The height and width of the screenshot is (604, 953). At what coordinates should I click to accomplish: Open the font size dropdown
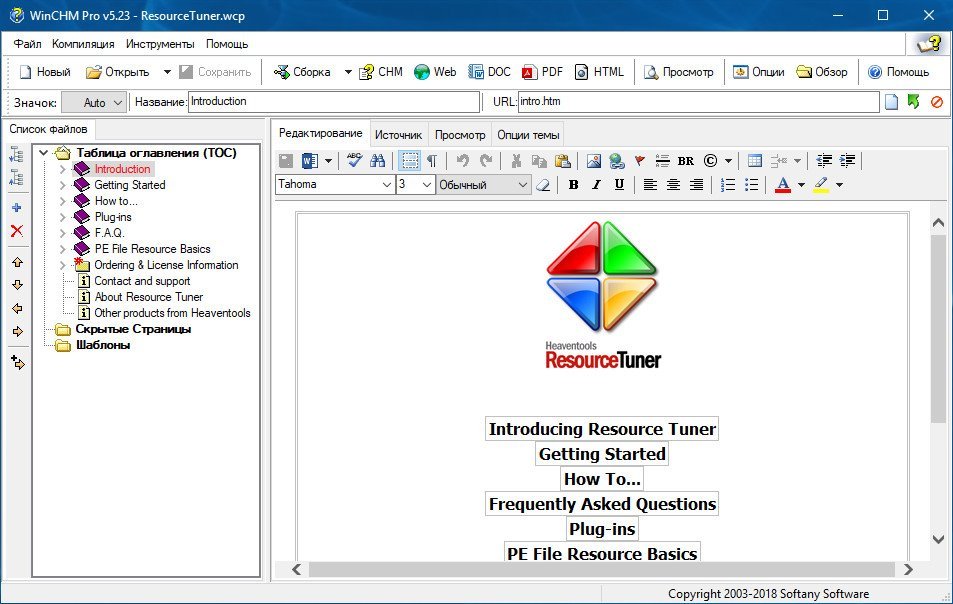click(x=427, y=185)
